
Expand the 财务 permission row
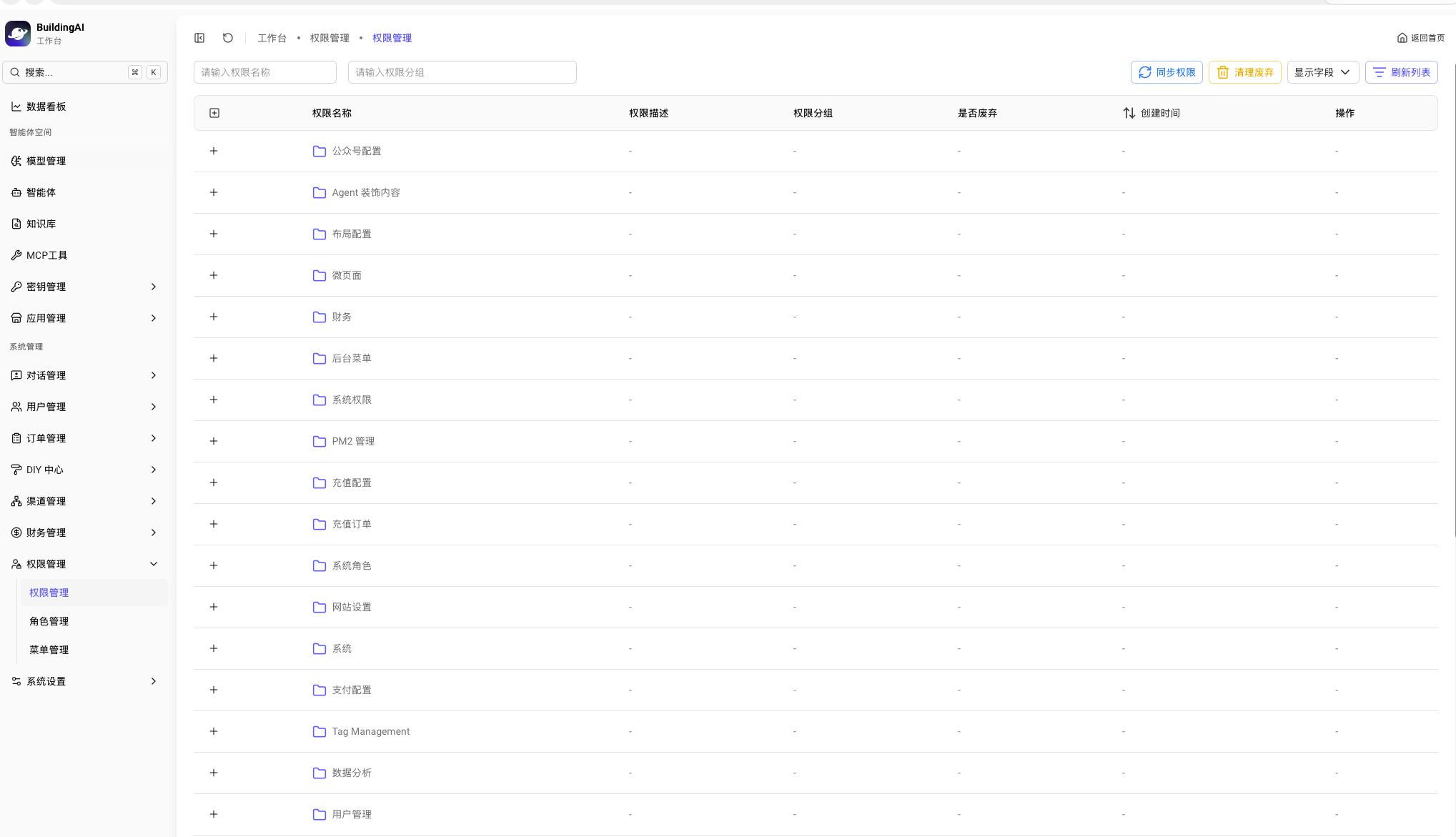pyautogui.click(x=214, y=317)
